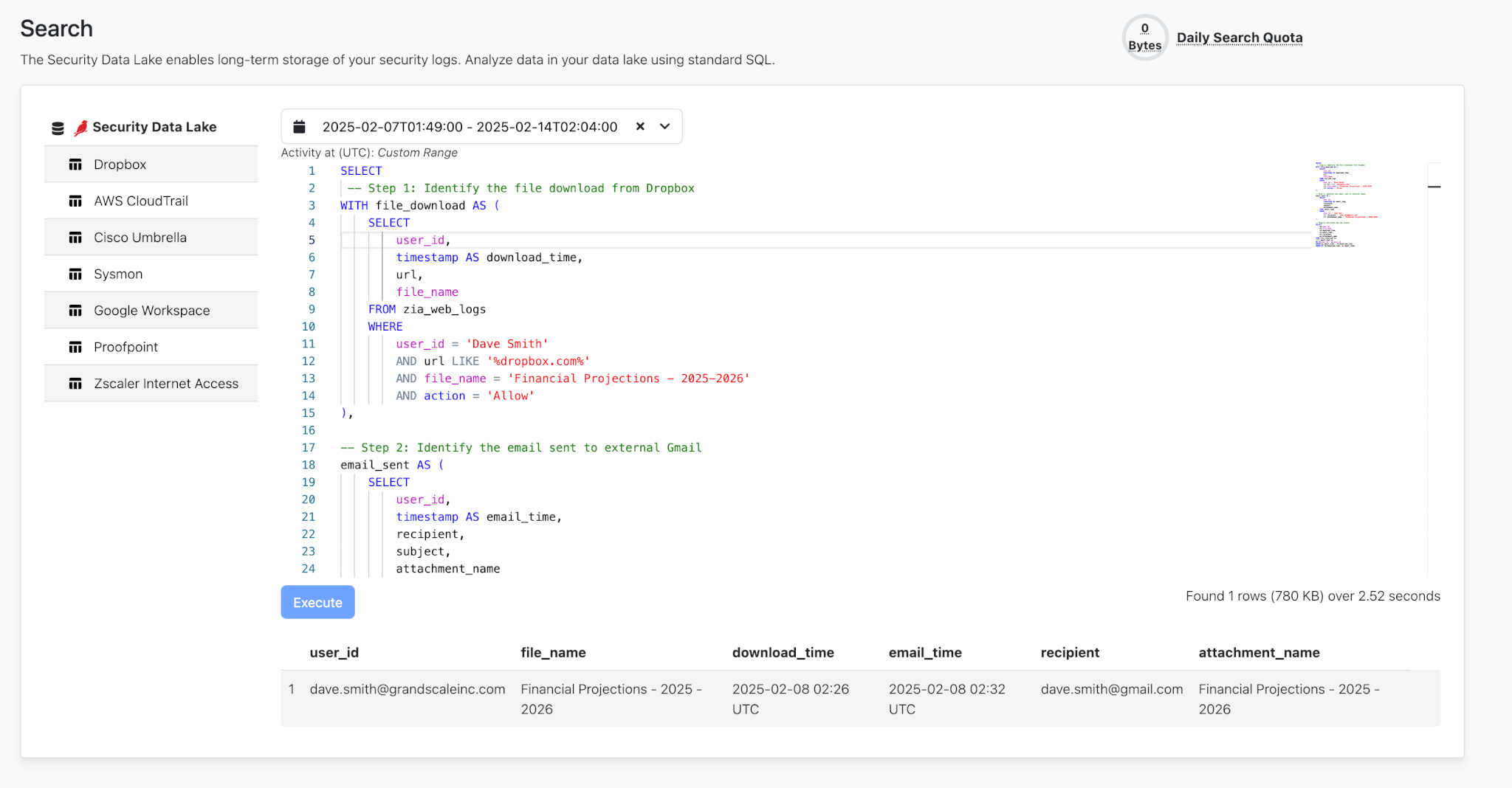Click the 'Found 1 rows' status text
Image resolution: width=1512 pixels, height=788 pixels.
tap(1313, 596)
